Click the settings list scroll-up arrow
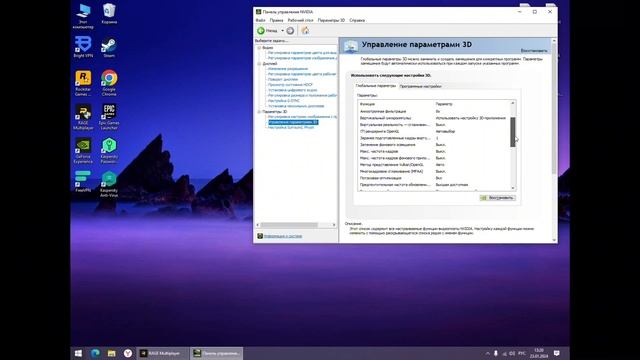 (x=513, y=103)
